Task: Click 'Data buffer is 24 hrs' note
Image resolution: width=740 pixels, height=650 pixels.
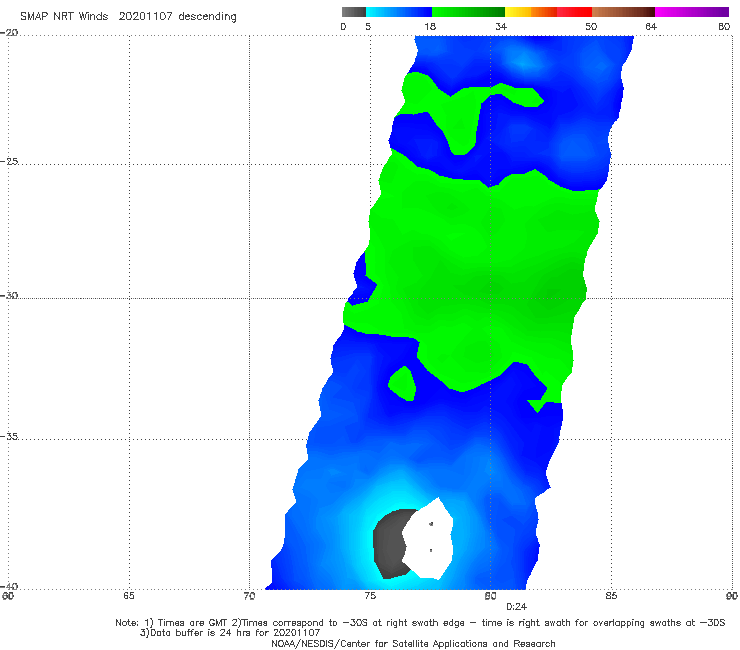Action: tap(230, 633)
